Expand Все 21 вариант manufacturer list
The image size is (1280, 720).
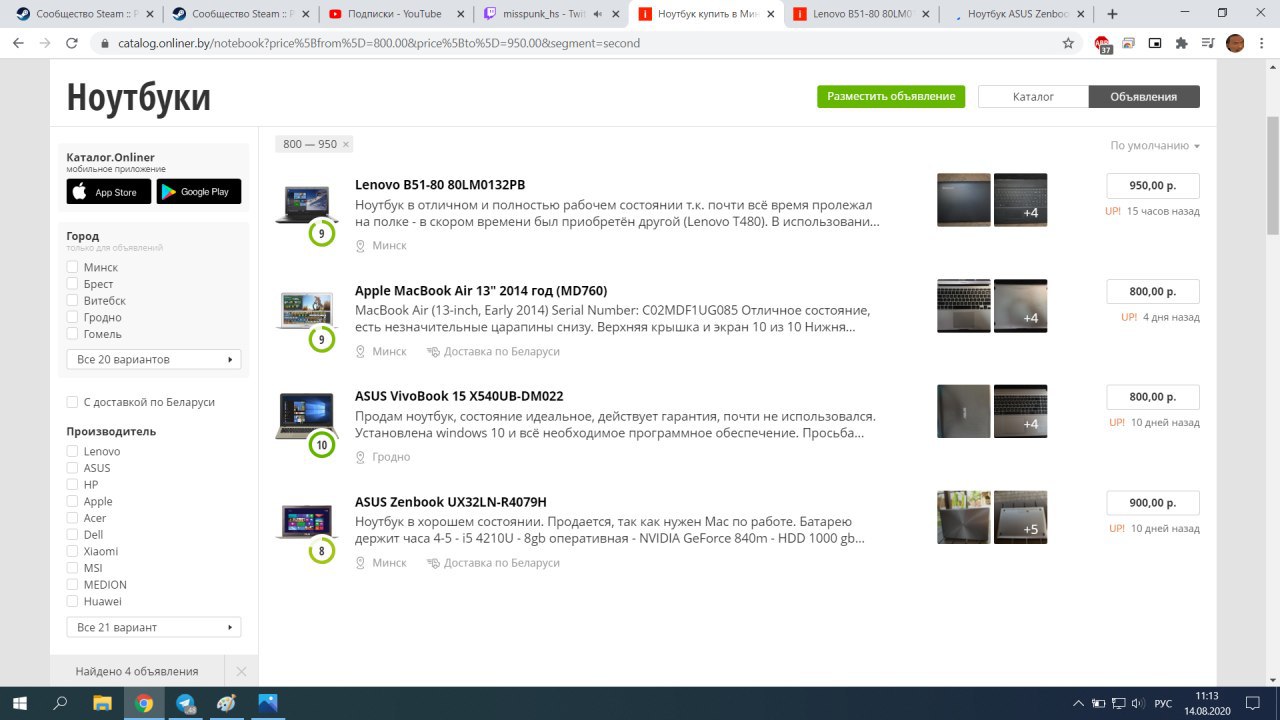154,627
